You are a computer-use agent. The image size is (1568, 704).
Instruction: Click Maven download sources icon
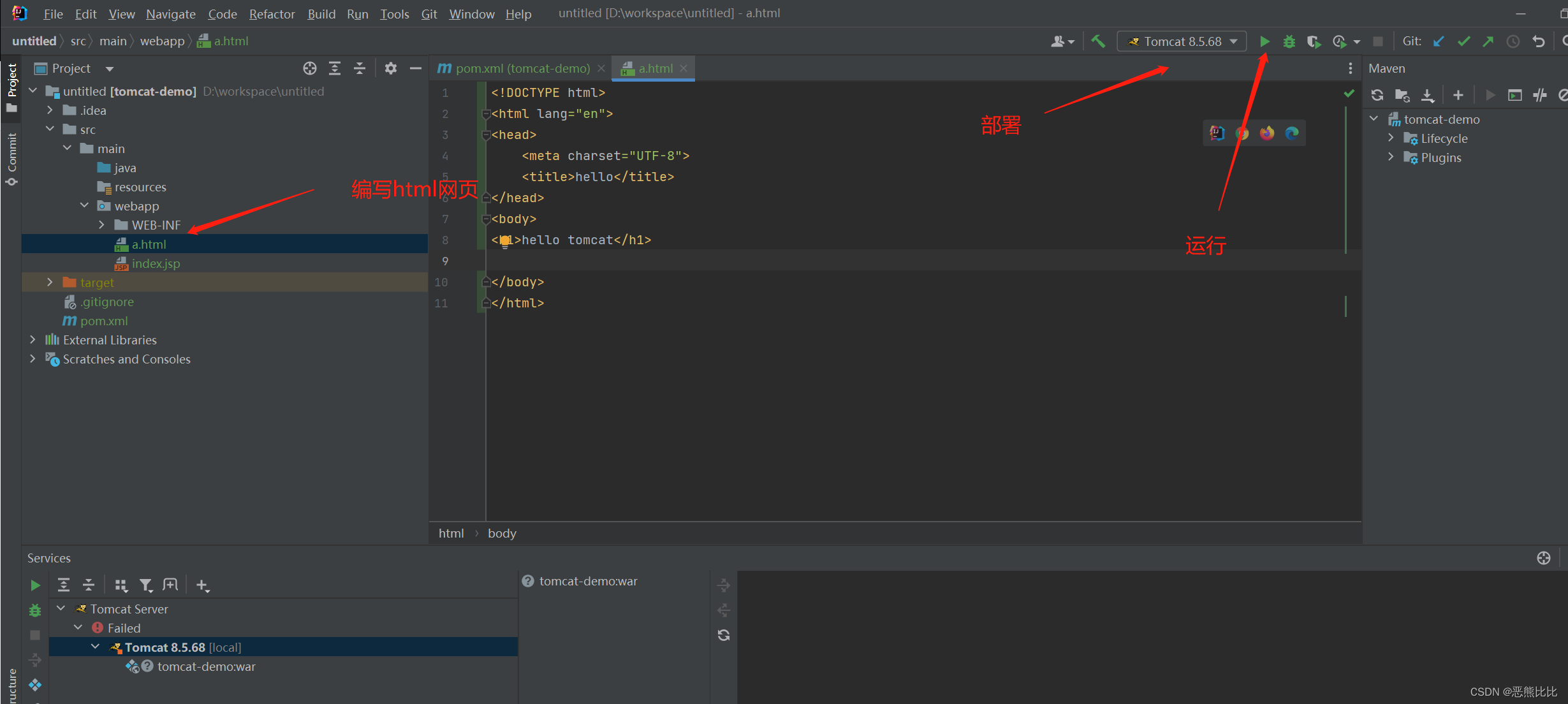pyautogui.click(x=1428, y=96)
